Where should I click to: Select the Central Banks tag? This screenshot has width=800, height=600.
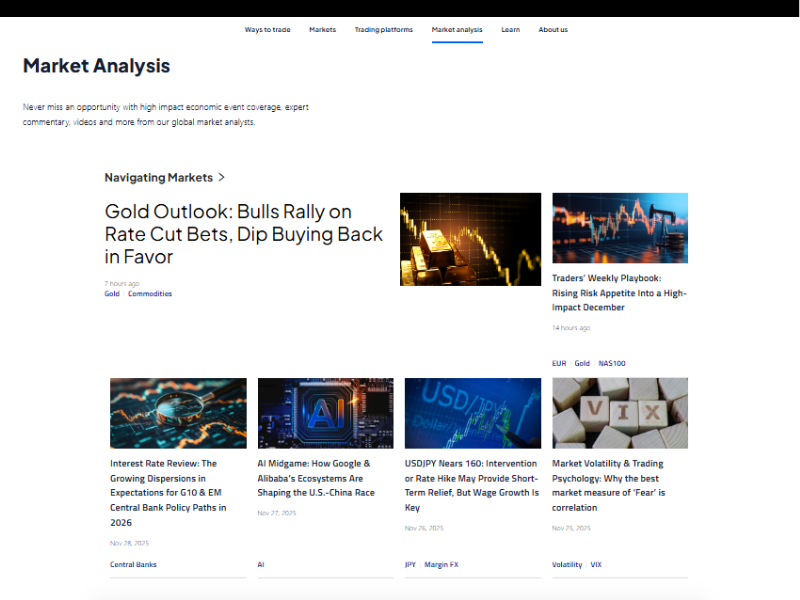[x=133, y=565]
